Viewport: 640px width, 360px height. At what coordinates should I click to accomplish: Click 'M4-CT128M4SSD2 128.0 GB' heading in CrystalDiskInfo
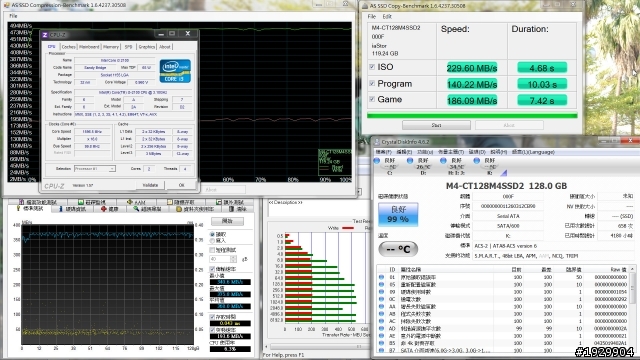tap(506, 186)
